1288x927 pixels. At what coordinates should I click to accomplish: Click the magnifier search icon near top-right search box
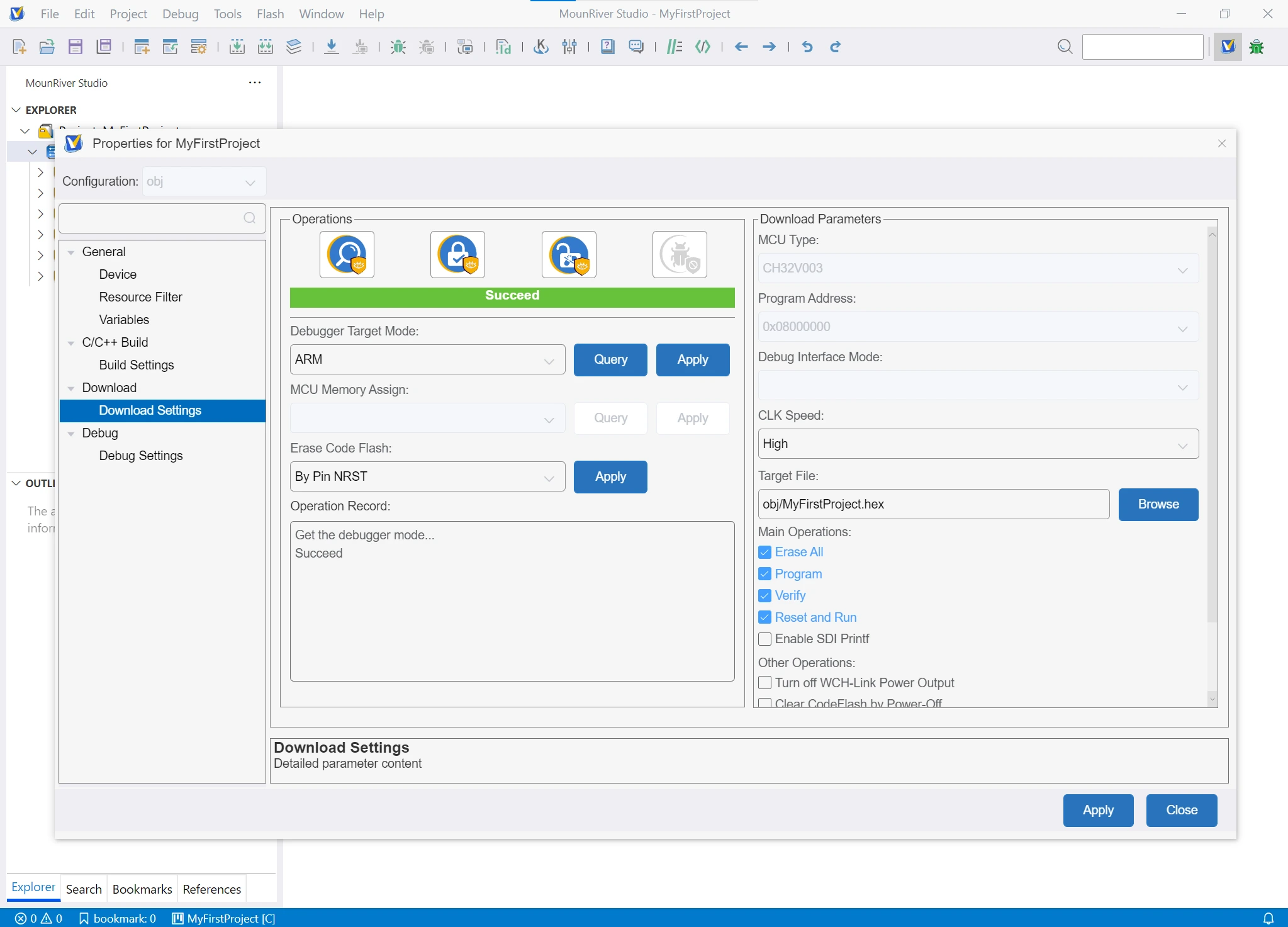point(1065,47)
